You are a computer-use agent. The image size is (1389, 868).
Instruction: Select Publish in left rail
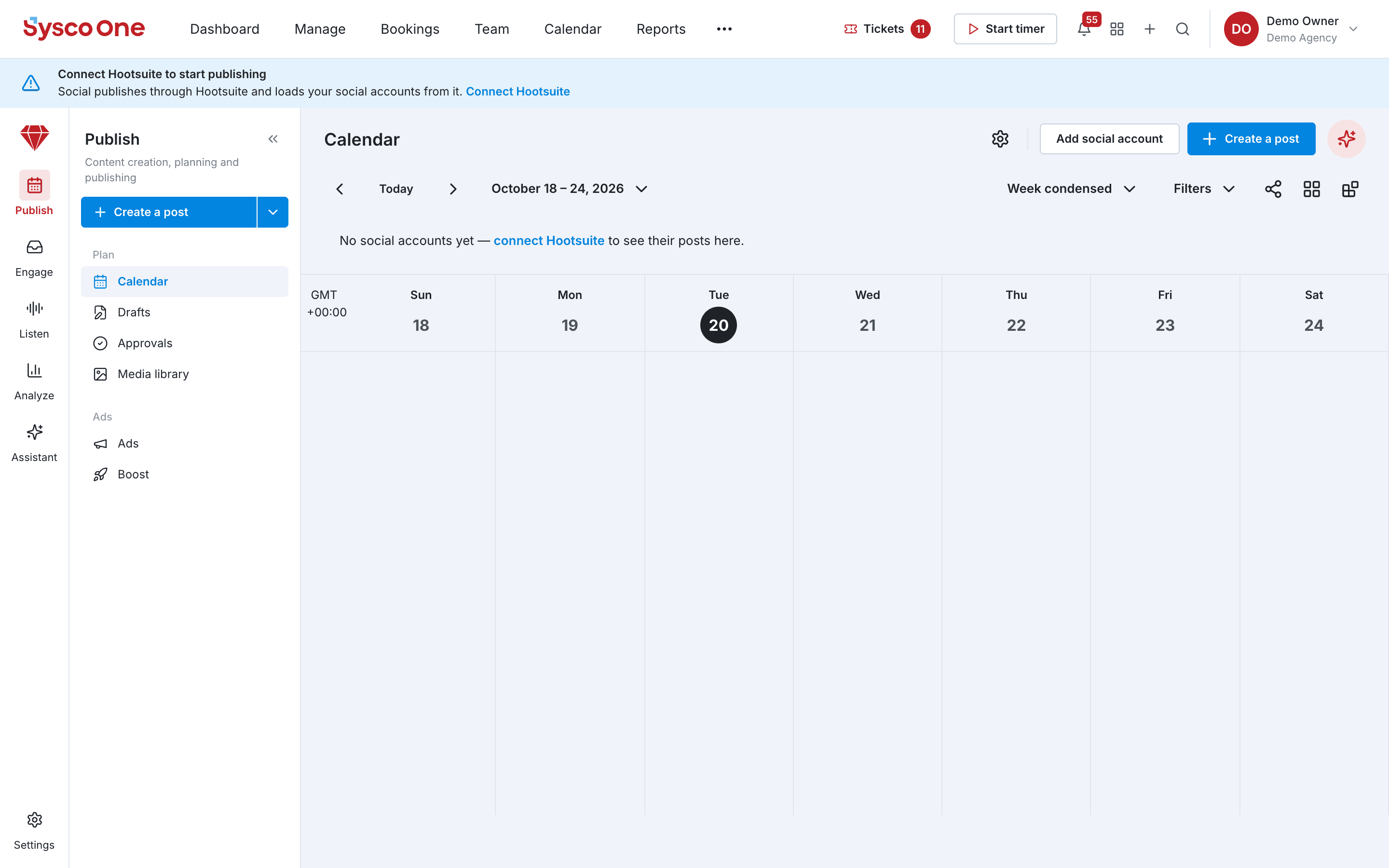(34, 193)
